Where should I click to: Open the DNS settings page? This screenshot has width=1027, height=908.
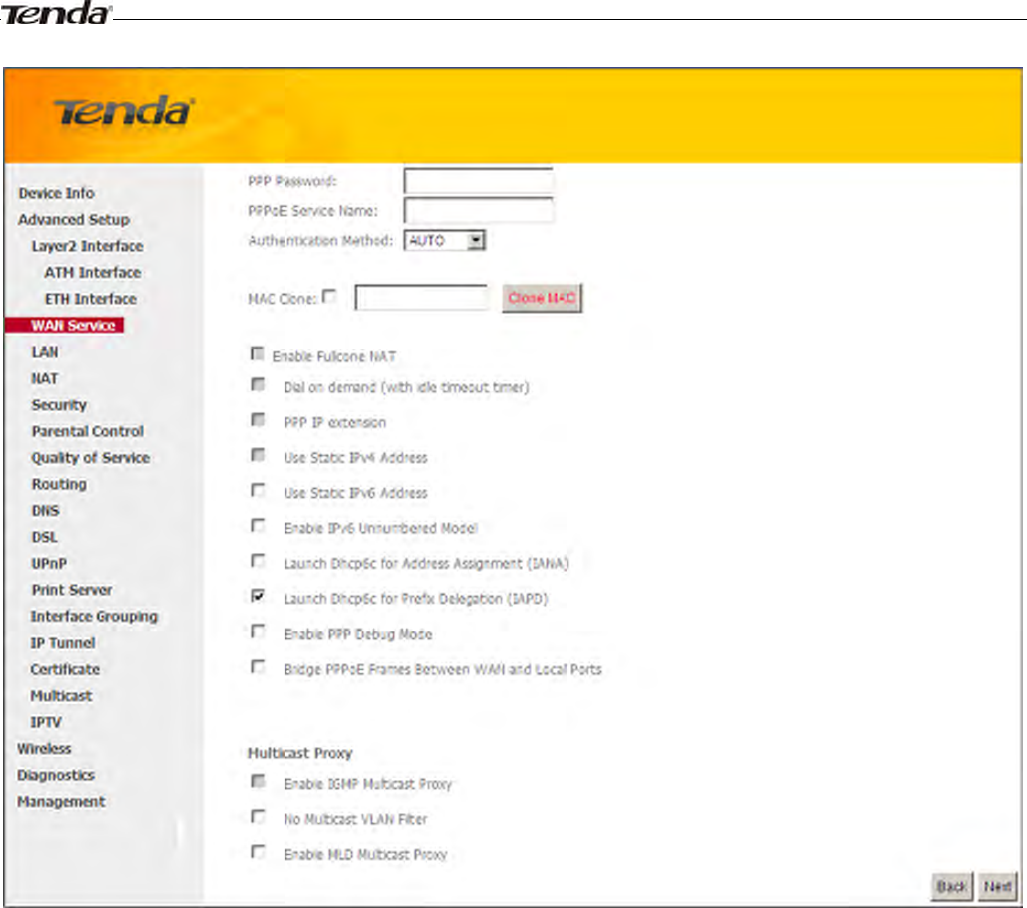45,510
